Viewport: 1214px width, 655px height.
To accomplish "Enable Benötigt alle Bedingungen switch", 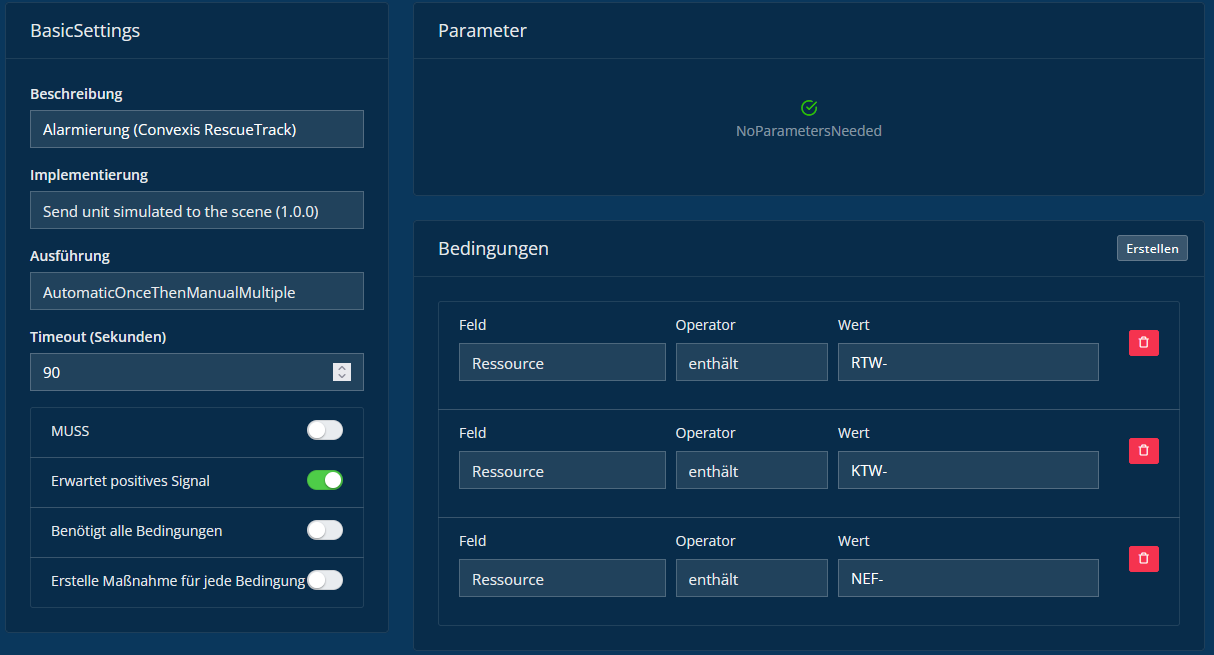I will 324,530.
